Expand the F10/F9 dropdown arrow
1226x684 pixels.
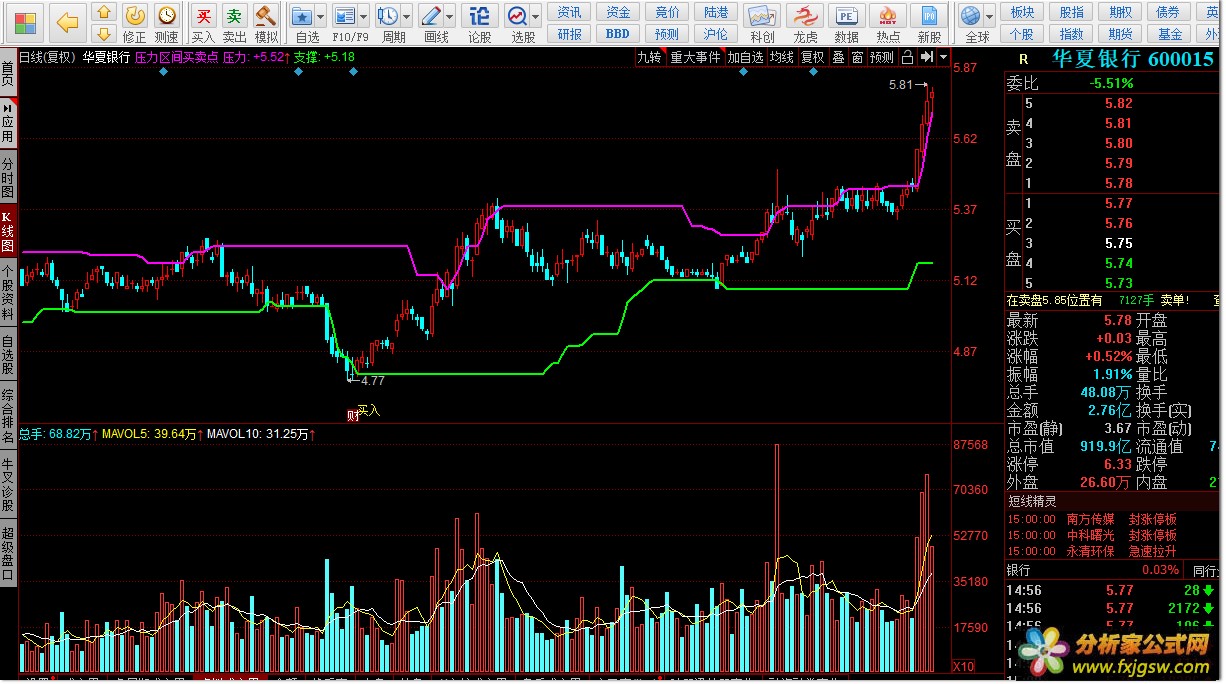click(363, 17)
